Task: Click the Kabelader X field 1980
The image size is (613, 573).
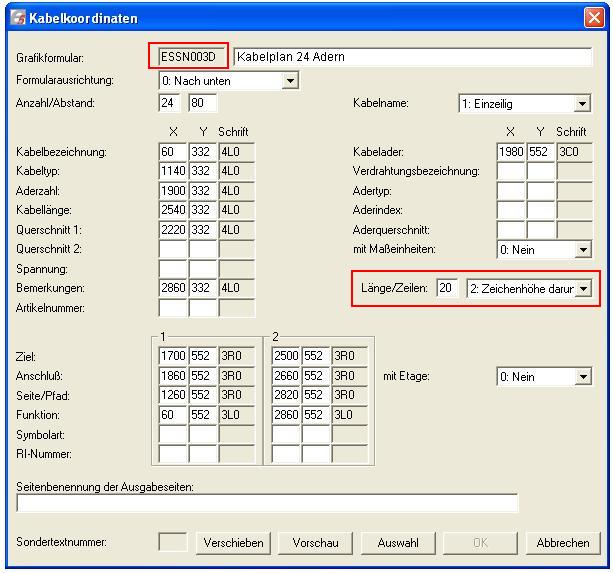Action: [x=511, y=152]
